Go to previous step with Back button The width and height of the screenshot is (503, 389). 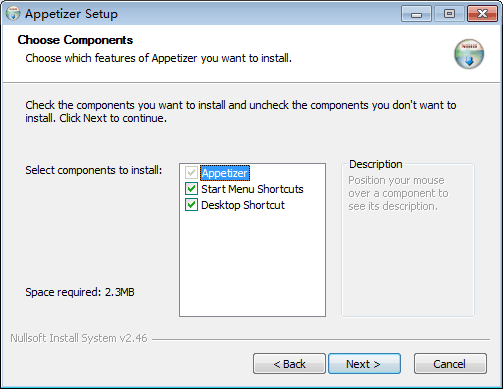(289, 364)
